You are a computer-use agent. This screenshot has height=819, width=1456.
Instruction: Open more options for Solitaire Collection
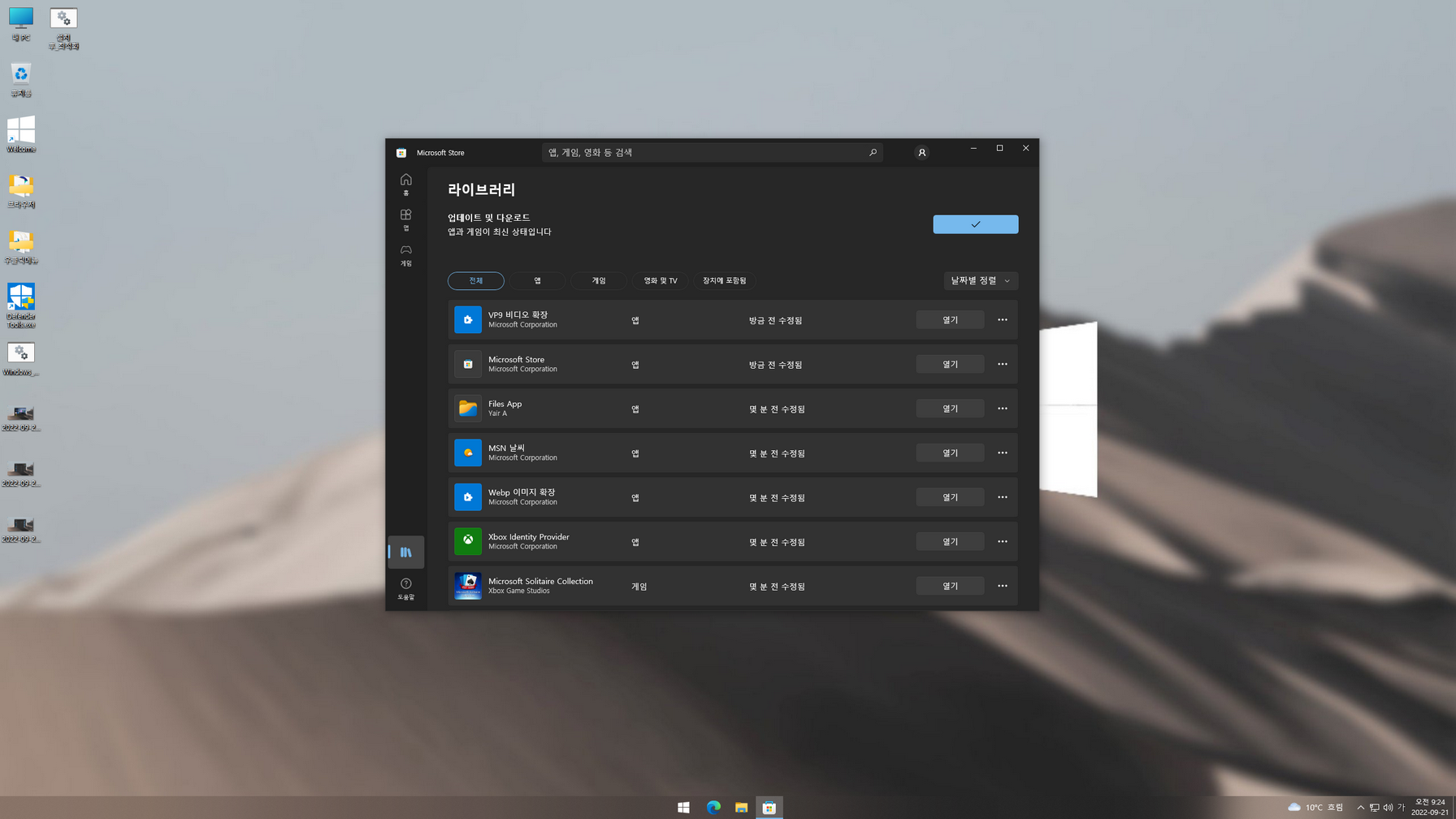pyautogui.click(x=1002, y=585)
